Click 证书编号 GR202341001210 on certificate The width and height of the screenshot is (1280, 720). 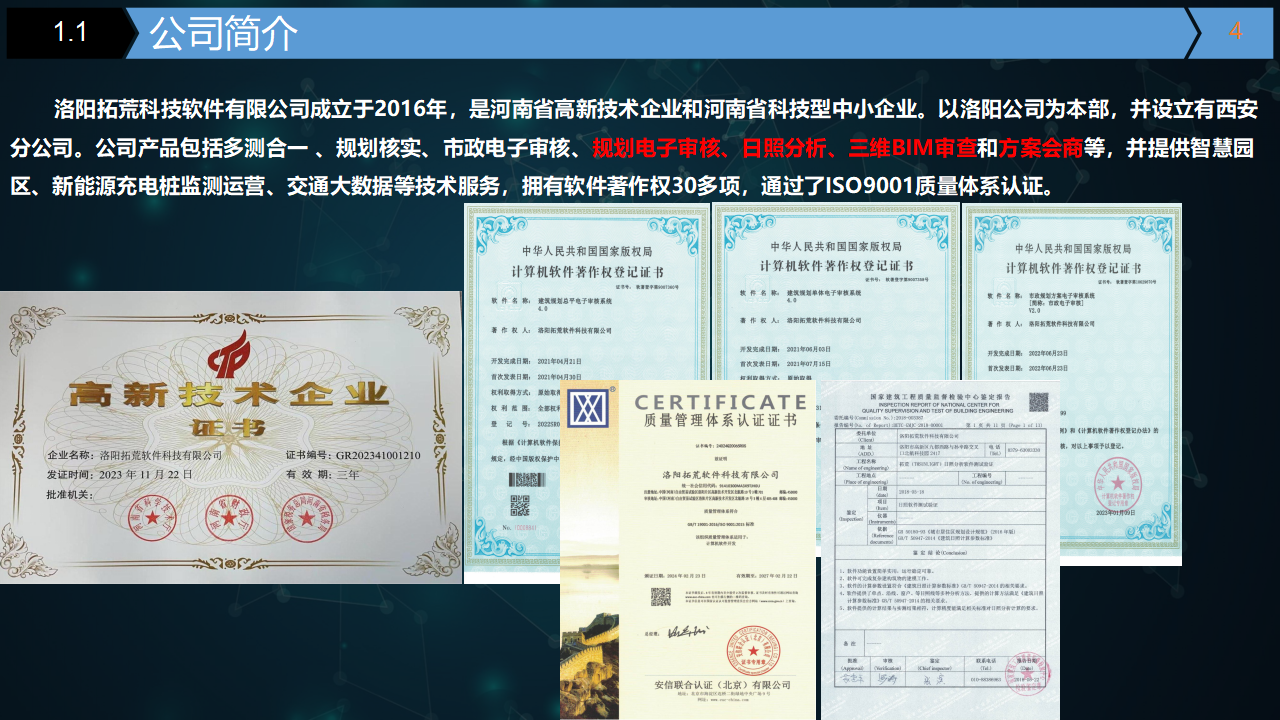353,455
